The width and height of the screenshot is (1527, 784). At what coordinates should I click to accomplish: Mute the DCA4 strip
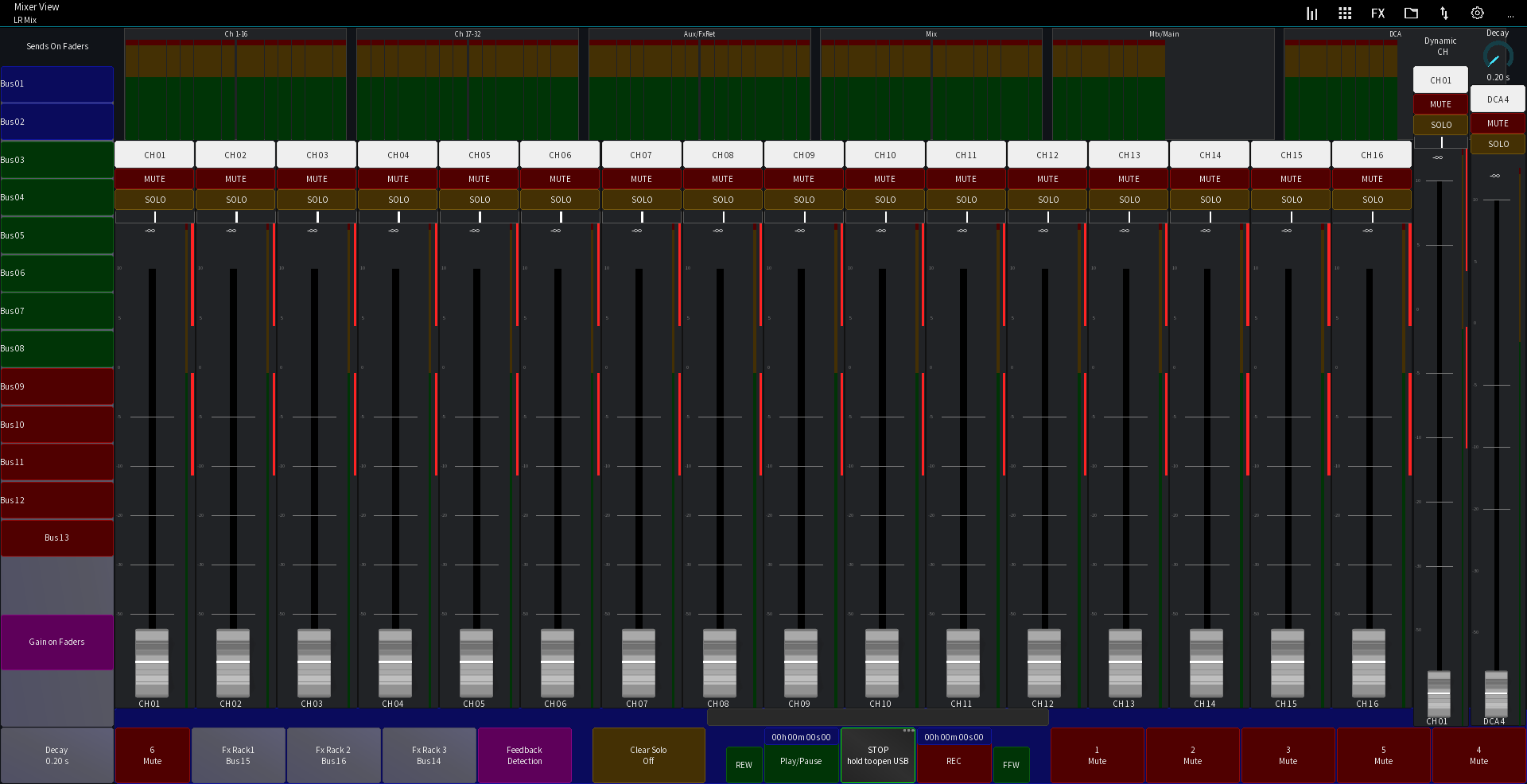pyautogui.click(x=1498, y=123)
